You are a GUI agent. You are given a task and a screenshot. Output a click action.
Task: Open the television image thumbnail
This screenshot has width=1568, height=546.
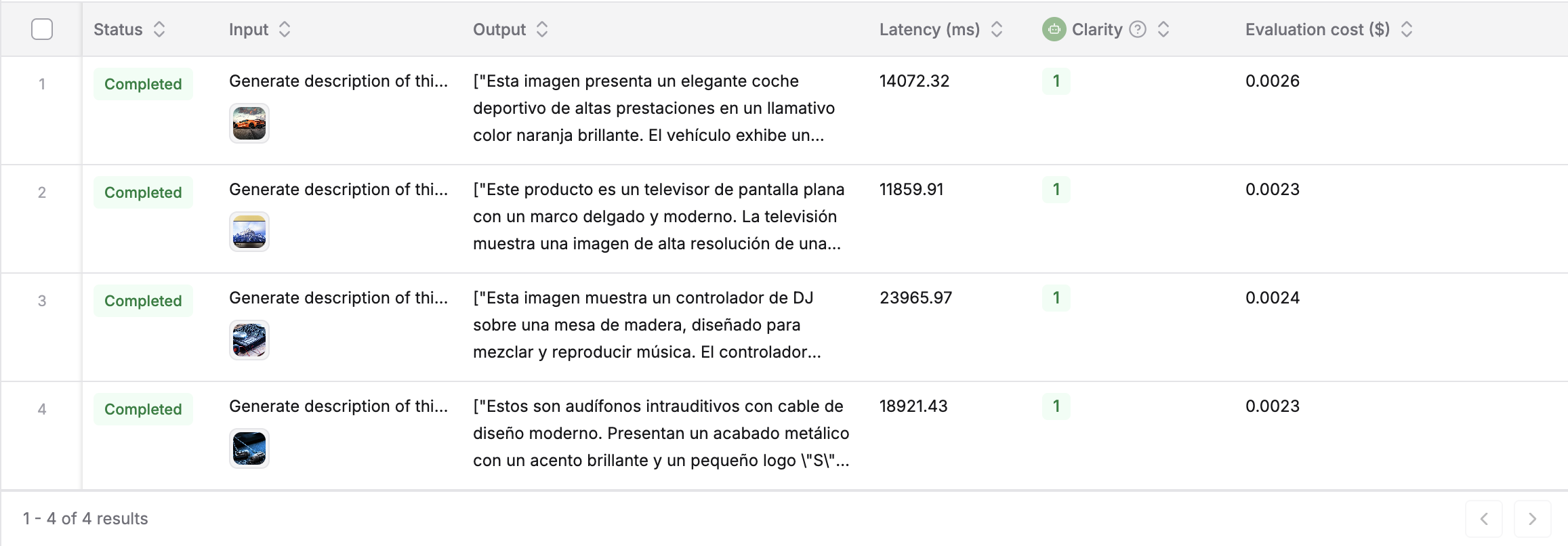(x=248, y=232)
